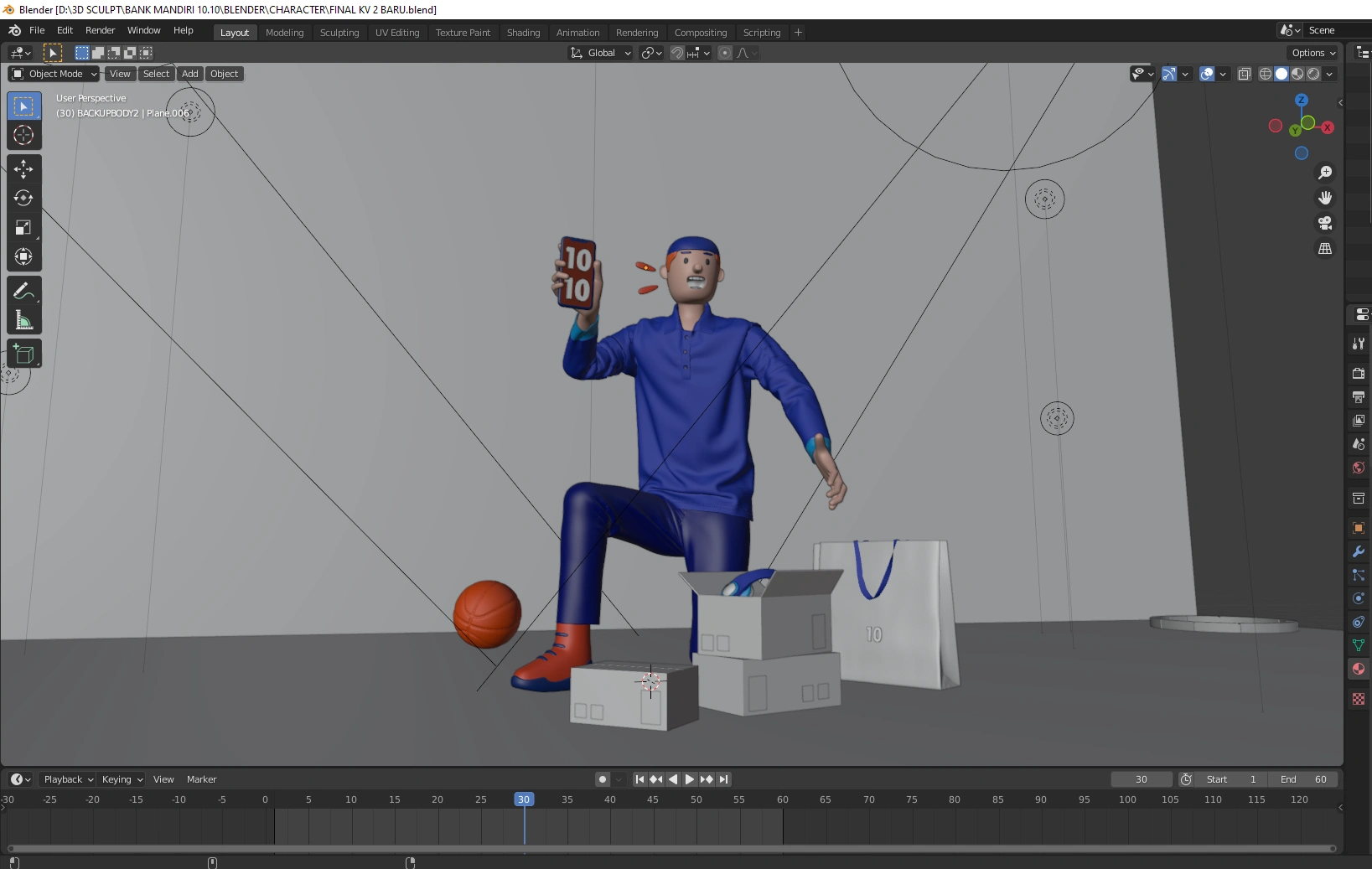Open the Tool settings properties tab
1372x869 pixels.
pos(1359,344)
